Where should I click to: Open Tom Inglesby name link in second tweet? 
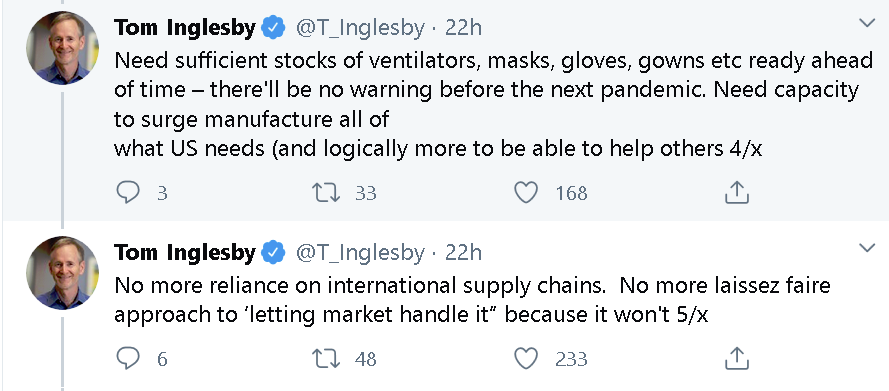pyautogui.click(x=185, y=252)
